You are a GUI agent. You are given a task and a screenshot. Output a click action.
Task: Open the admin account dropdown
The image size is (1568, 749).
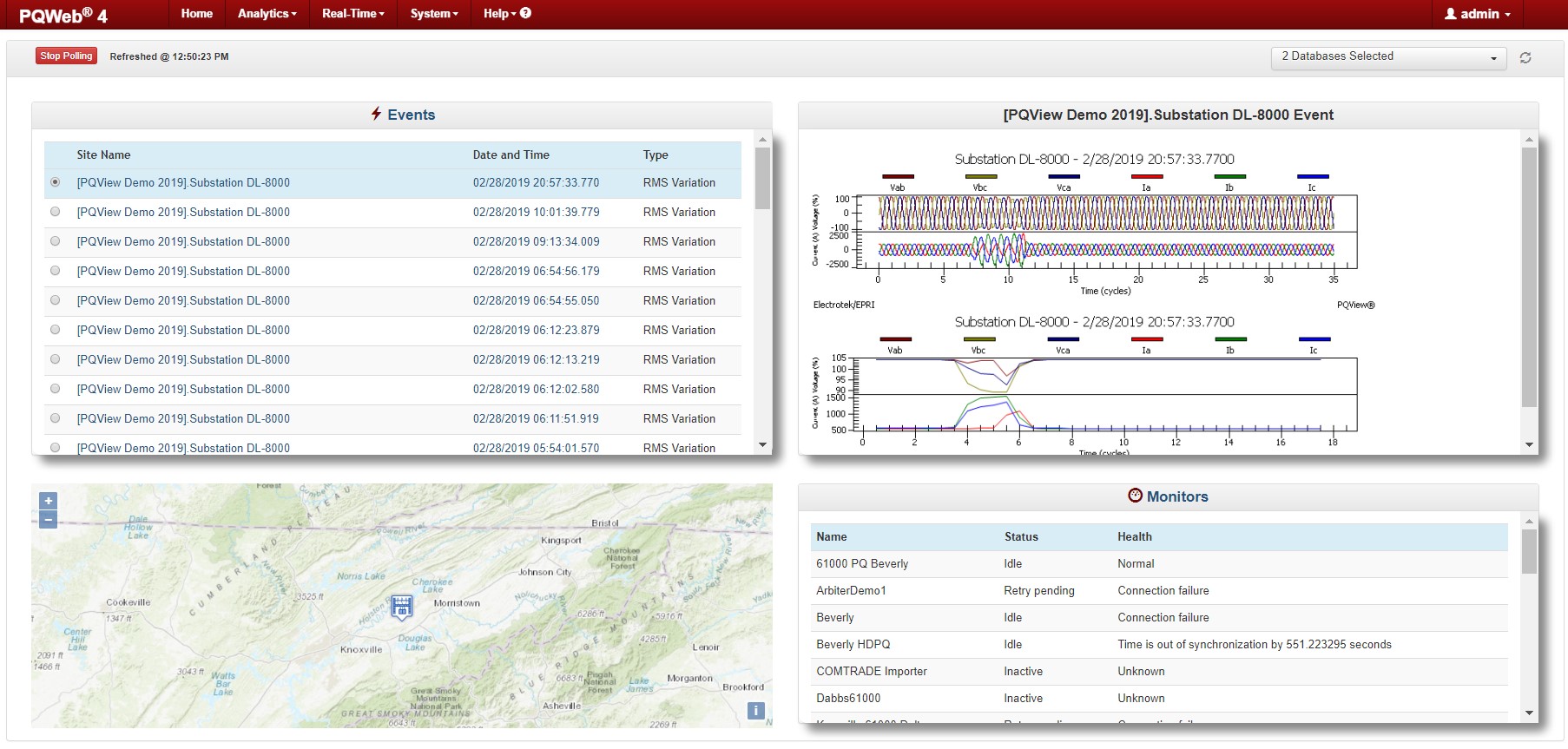pyautogui.click(x=1478, y=14)
